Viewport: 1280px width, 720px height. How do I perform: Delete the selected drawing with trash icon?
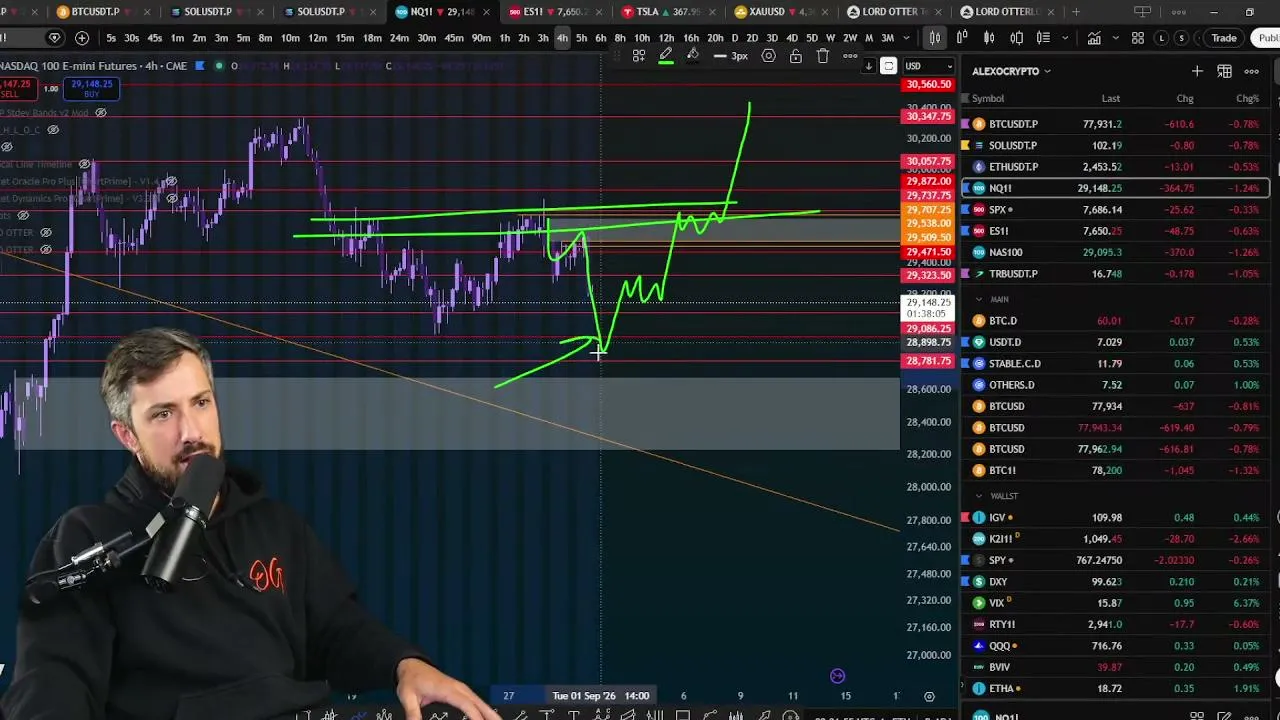pyautogui.click(x=822, y=56)
